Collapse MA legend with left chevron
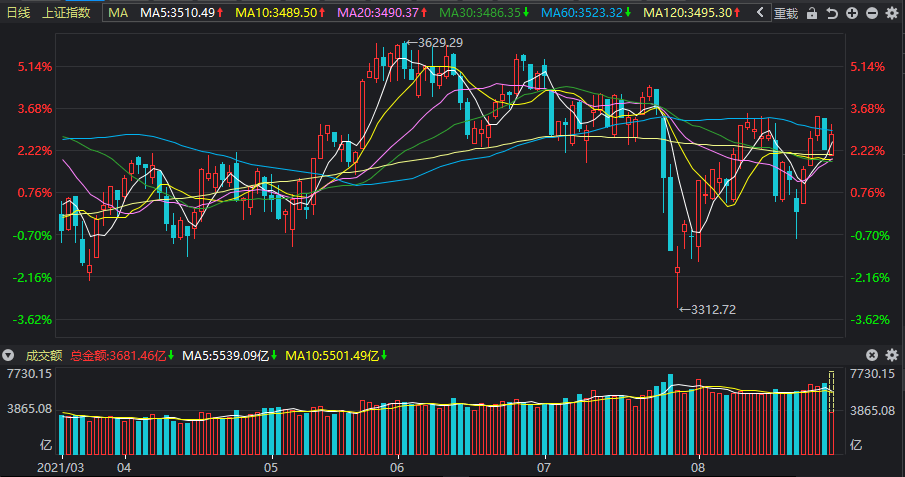Viewport: 905px width, 477px height. 760,13
